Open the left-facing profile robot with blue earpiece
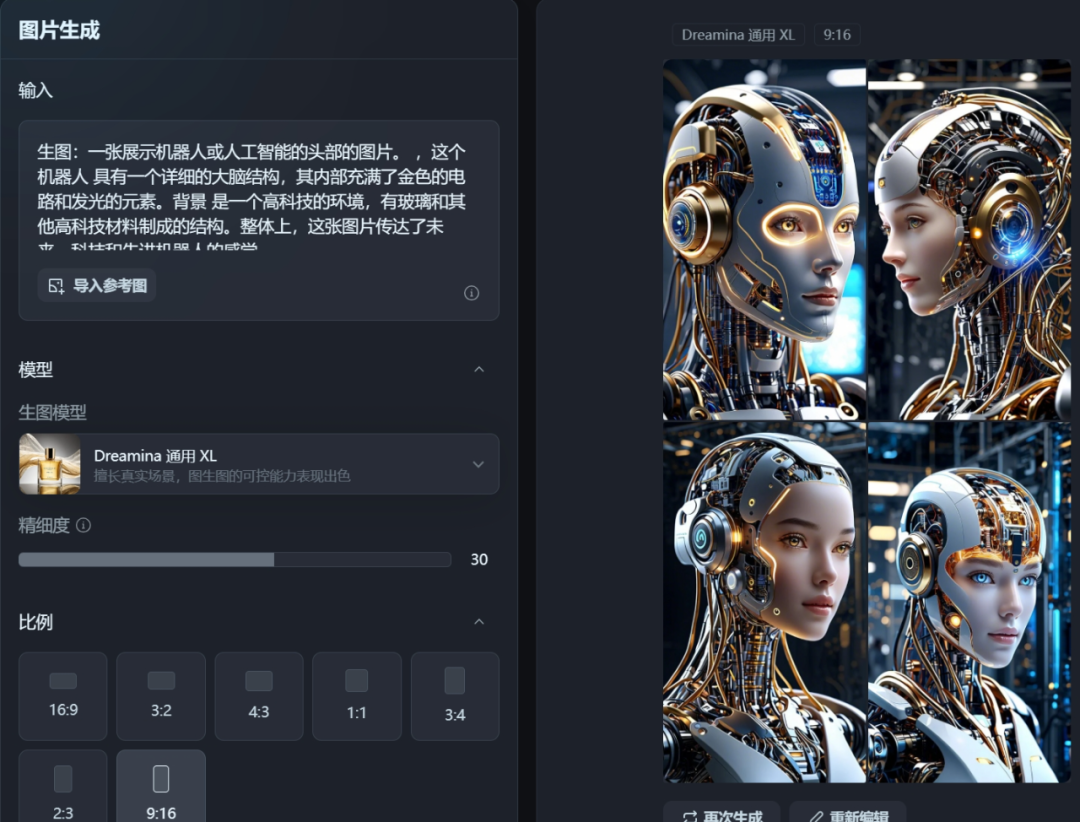The image size is (1080, 822). 969,239
